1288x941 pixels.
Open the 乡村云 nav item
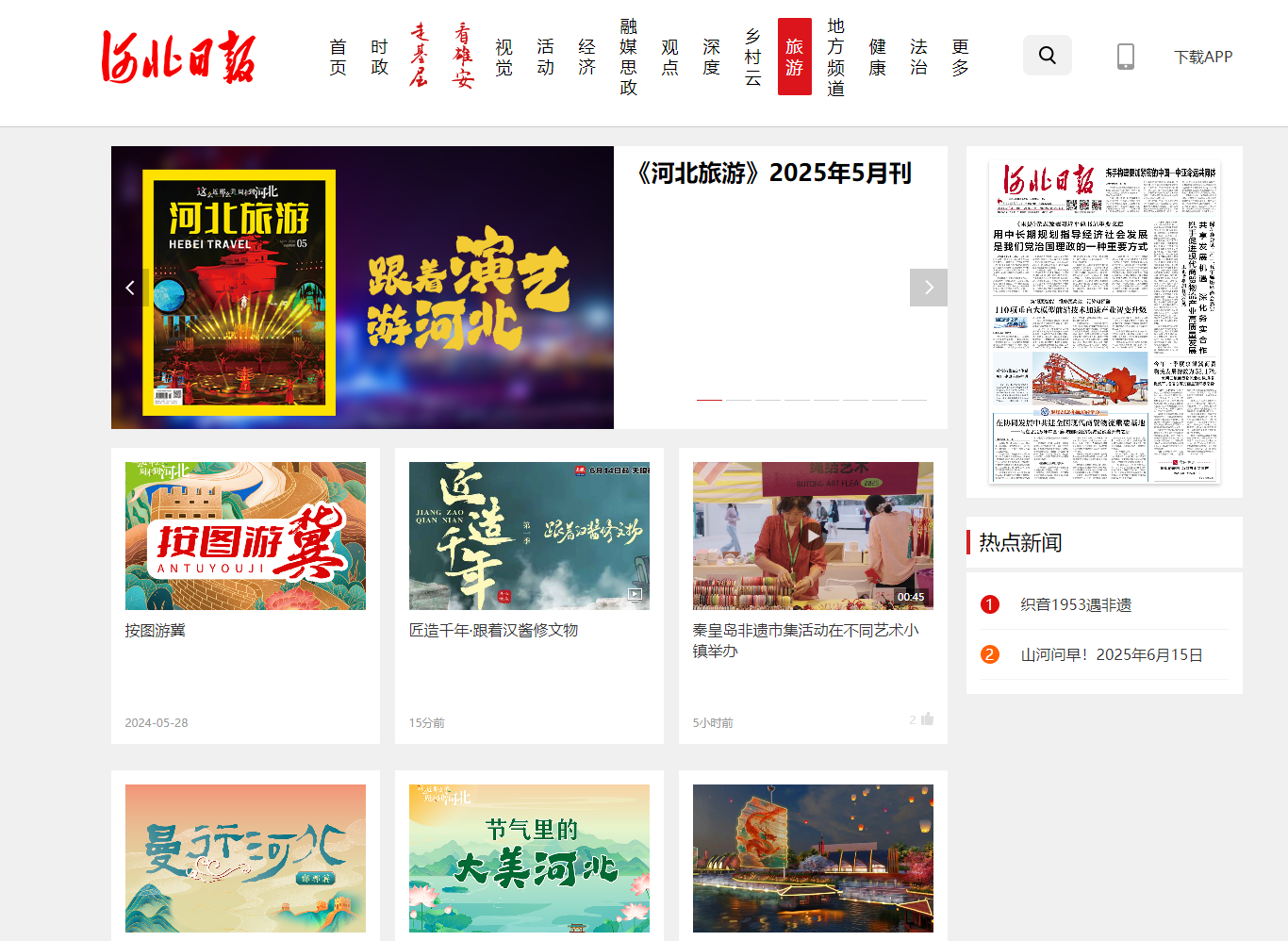tap(753, 57)
